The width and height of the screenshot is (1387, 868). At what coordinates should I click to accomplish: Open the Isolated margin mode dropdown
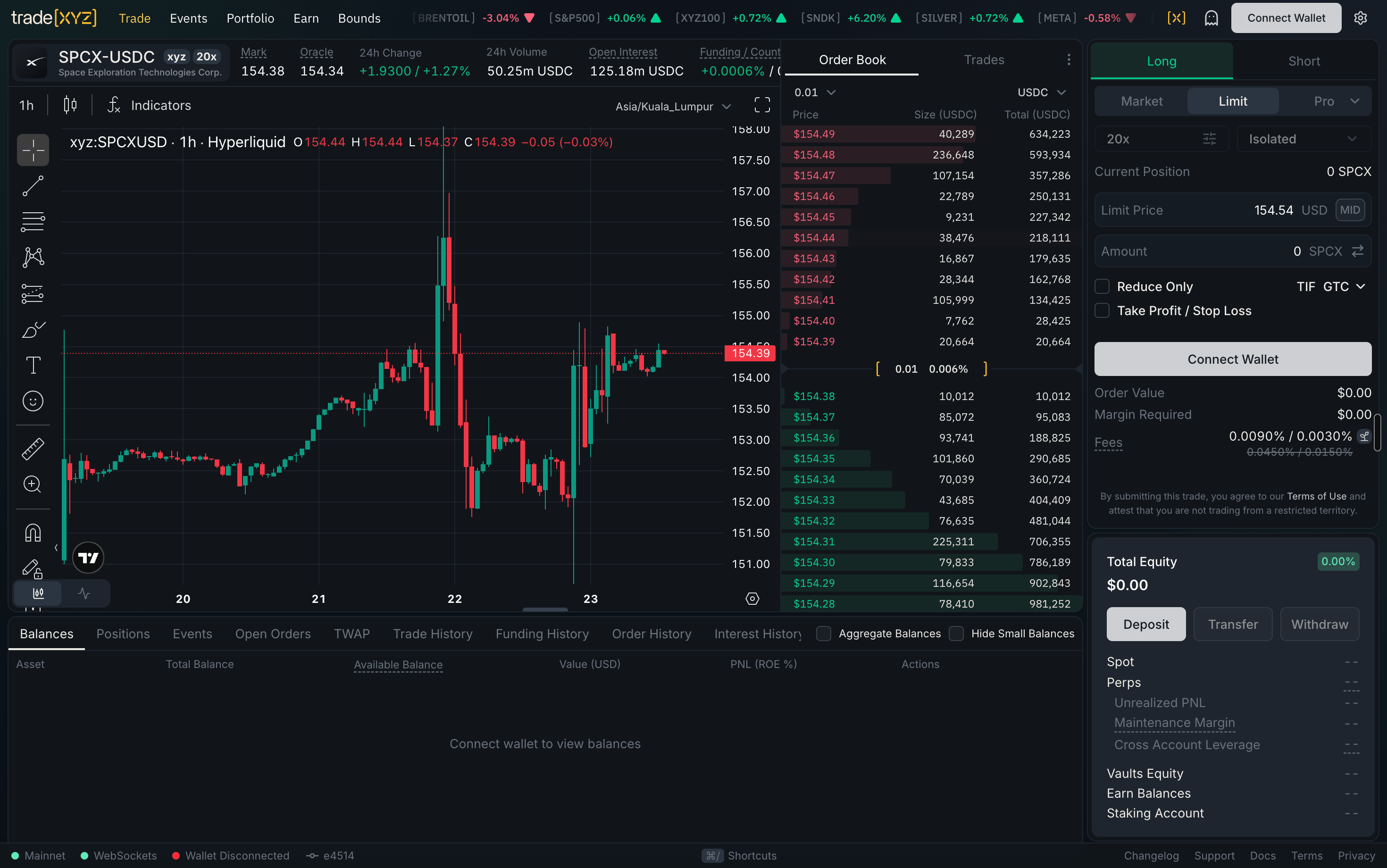tap(1304, 139)
